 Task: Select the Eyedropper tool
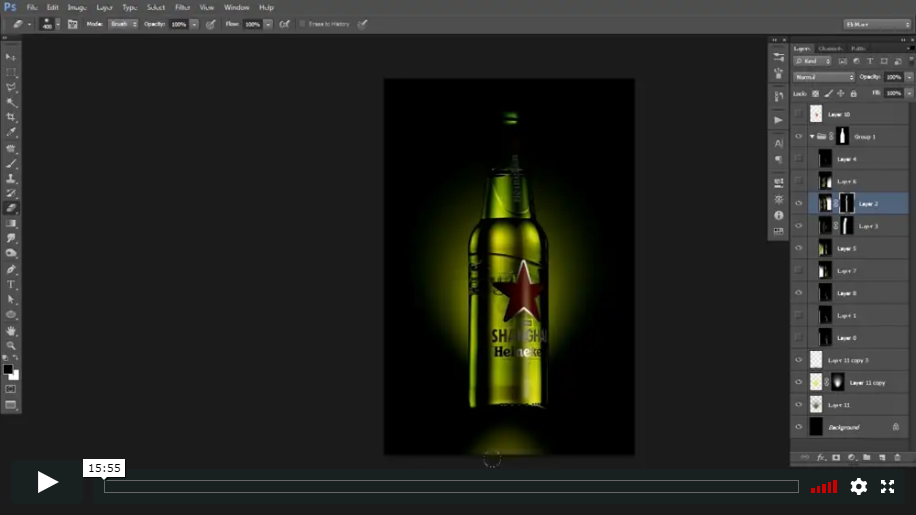(x=11, y=133)
